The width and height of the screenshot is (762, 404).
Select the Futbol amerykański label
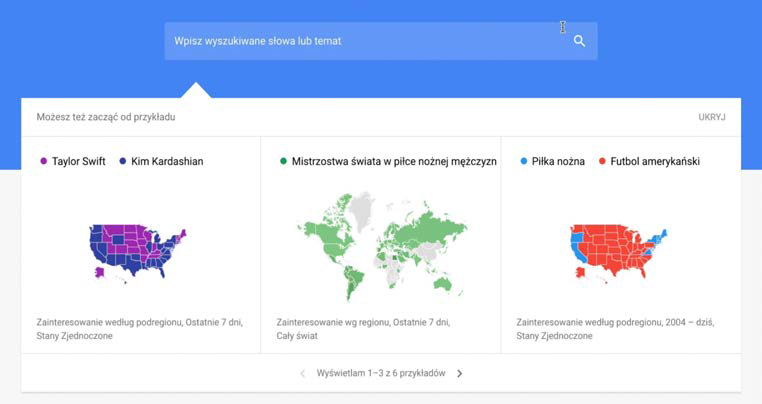tap(656, 161)
